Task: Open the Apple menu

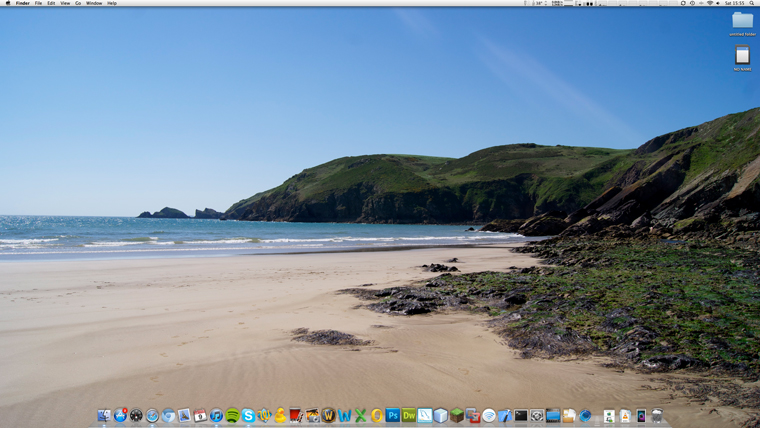Action: pos(7,3)
